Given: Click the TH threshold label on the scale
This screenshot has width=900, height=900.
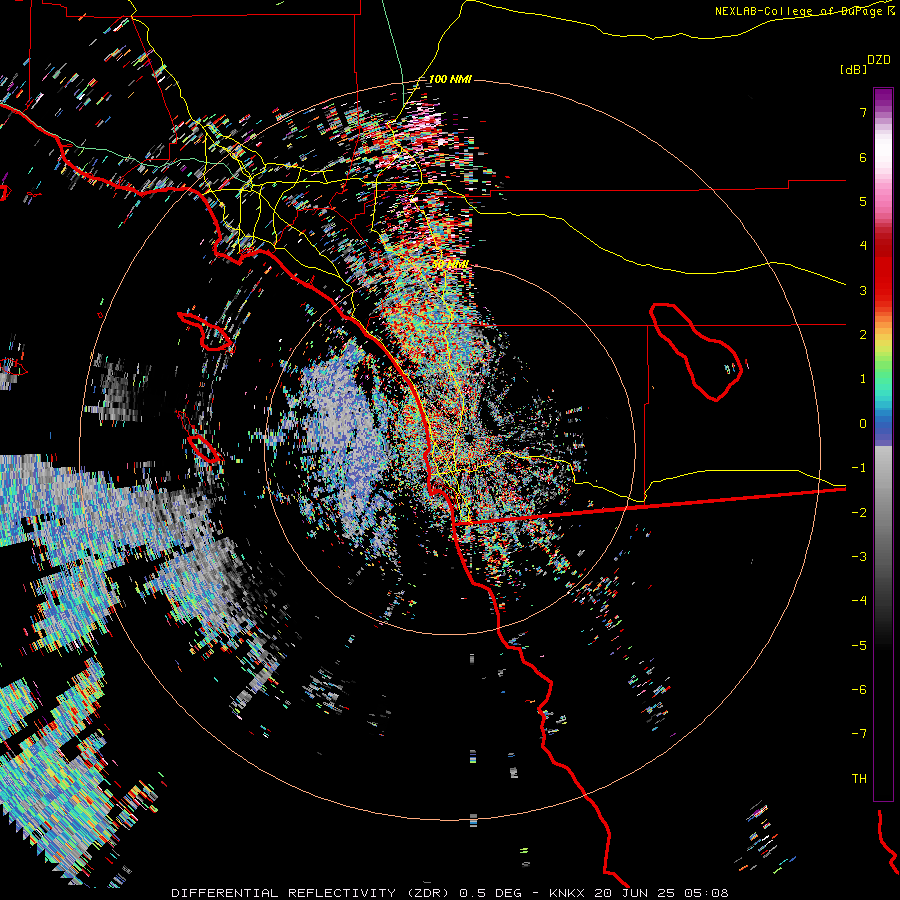Looking at the screenshot, I should 859,779.
